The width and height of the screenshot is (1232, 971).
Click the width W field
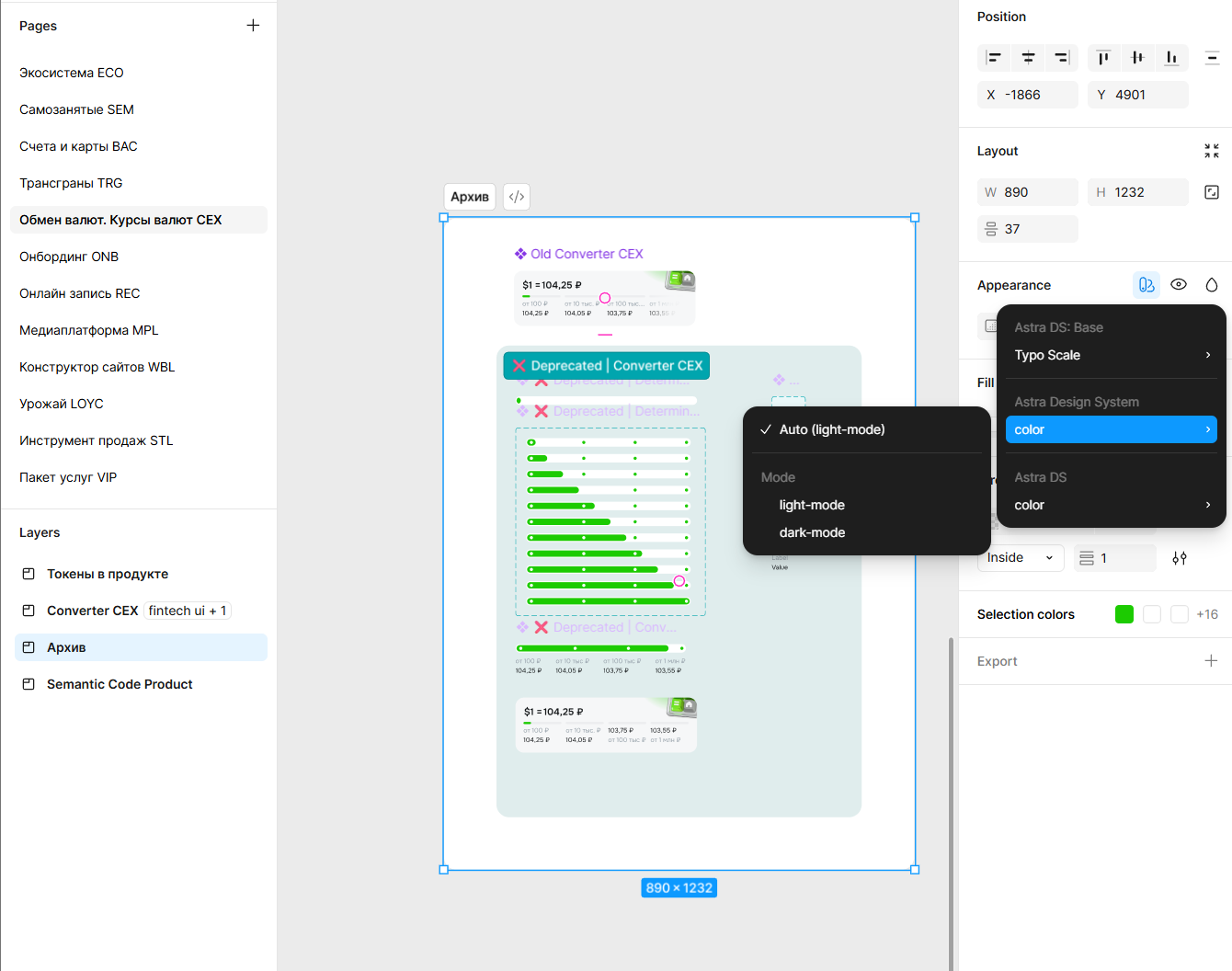tap(1028, 192)
